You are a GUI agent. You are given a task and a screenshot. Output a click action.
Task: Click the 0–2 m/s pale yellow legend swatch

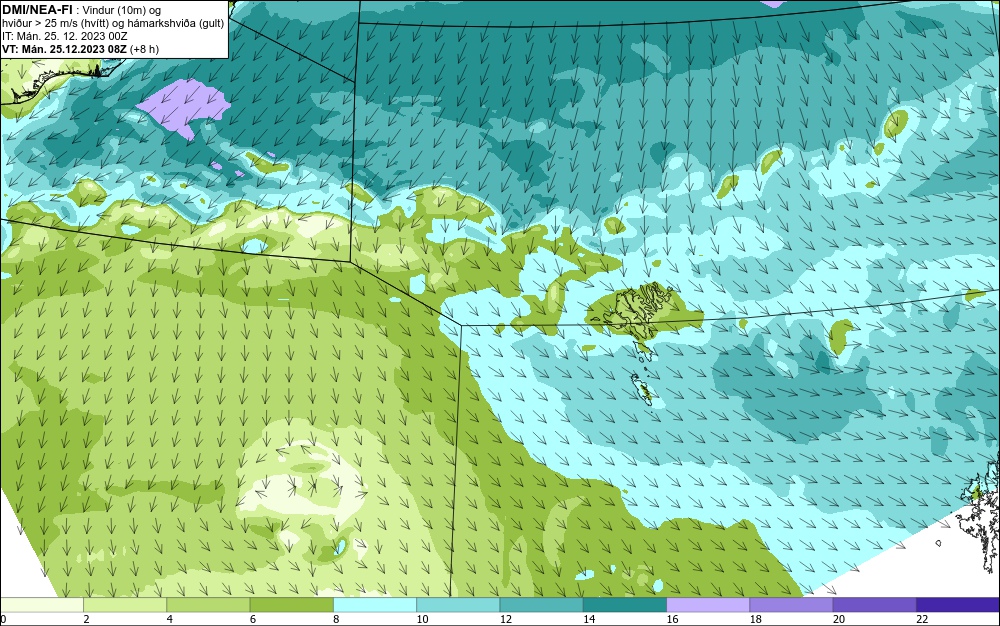pos(41,604)
